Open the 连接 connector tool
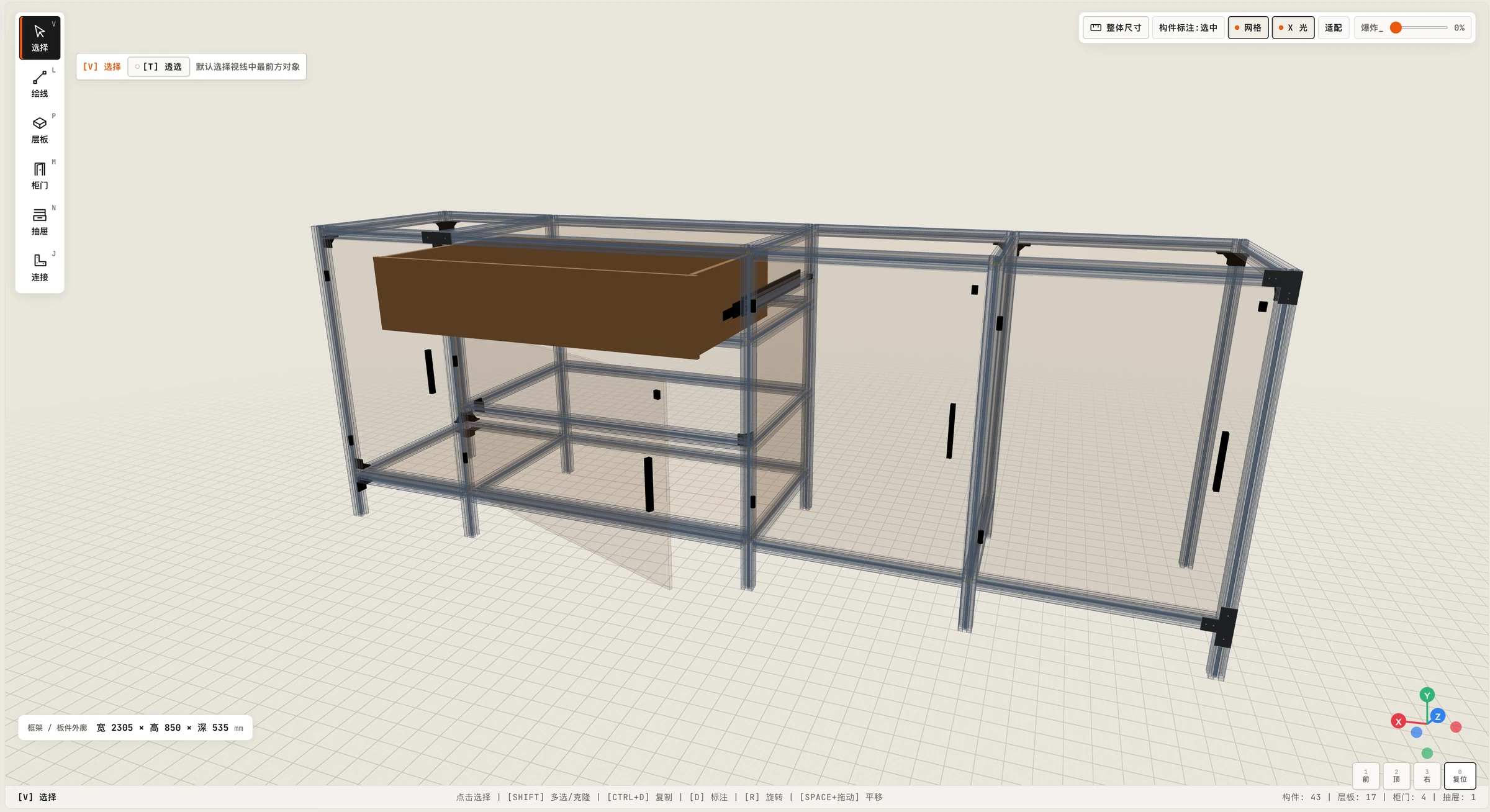1490x812 pixels. pyautogui.click(x=40, y=268)
